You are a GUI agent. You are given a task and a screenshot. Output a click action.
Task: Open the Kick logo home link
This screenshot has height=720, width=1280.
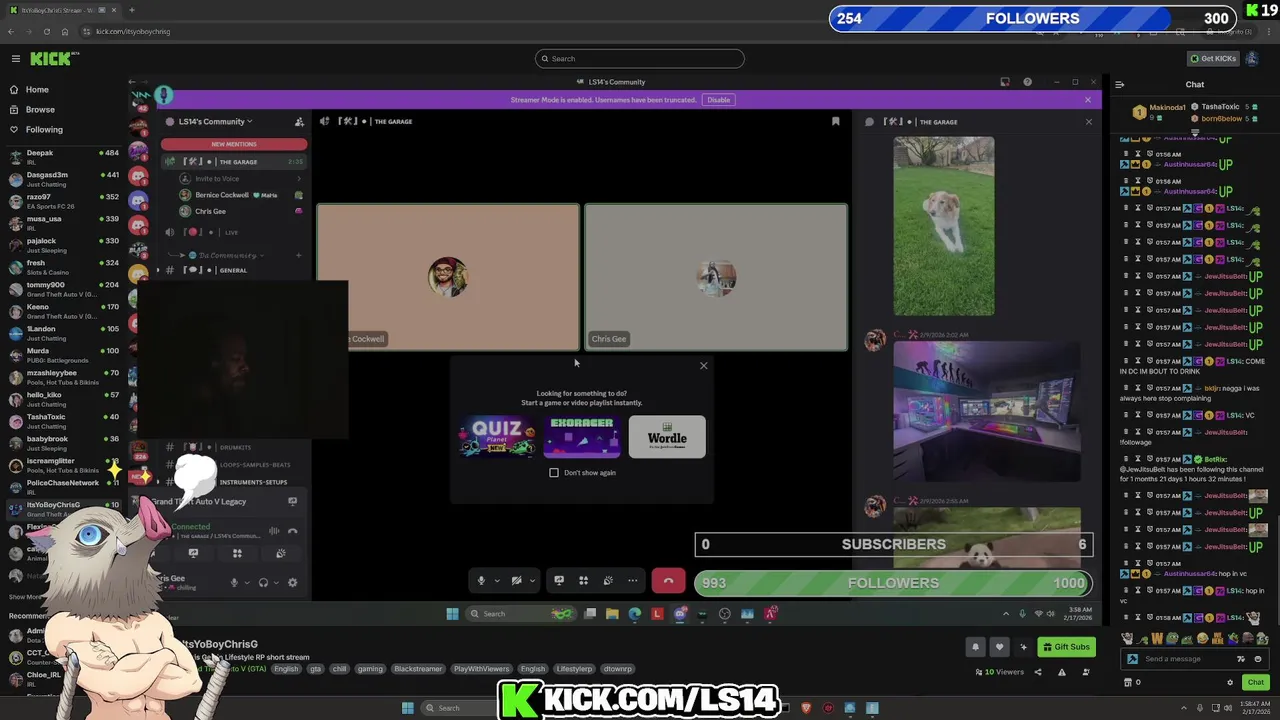(x=54, y=59)
